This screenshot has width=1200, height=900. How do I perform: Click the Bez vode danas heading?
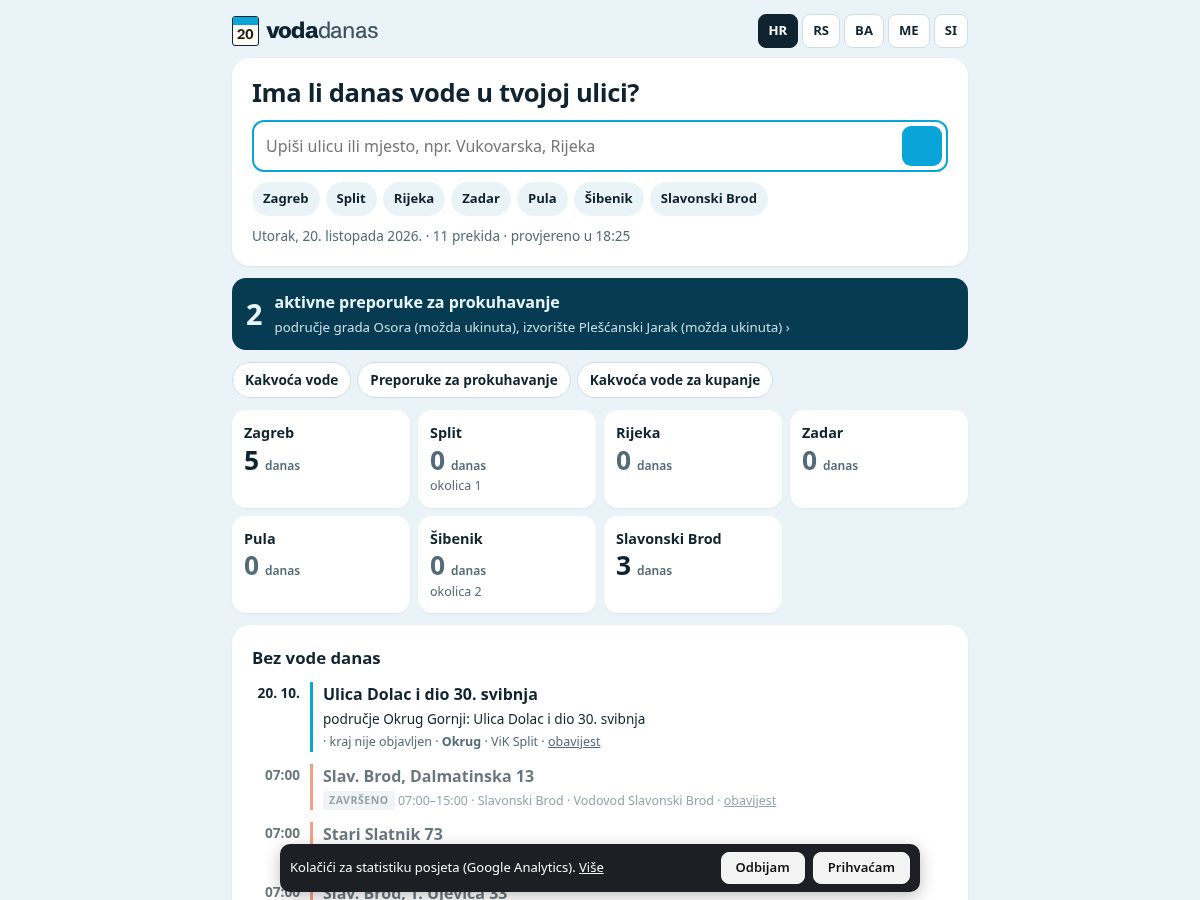(316, 658)
